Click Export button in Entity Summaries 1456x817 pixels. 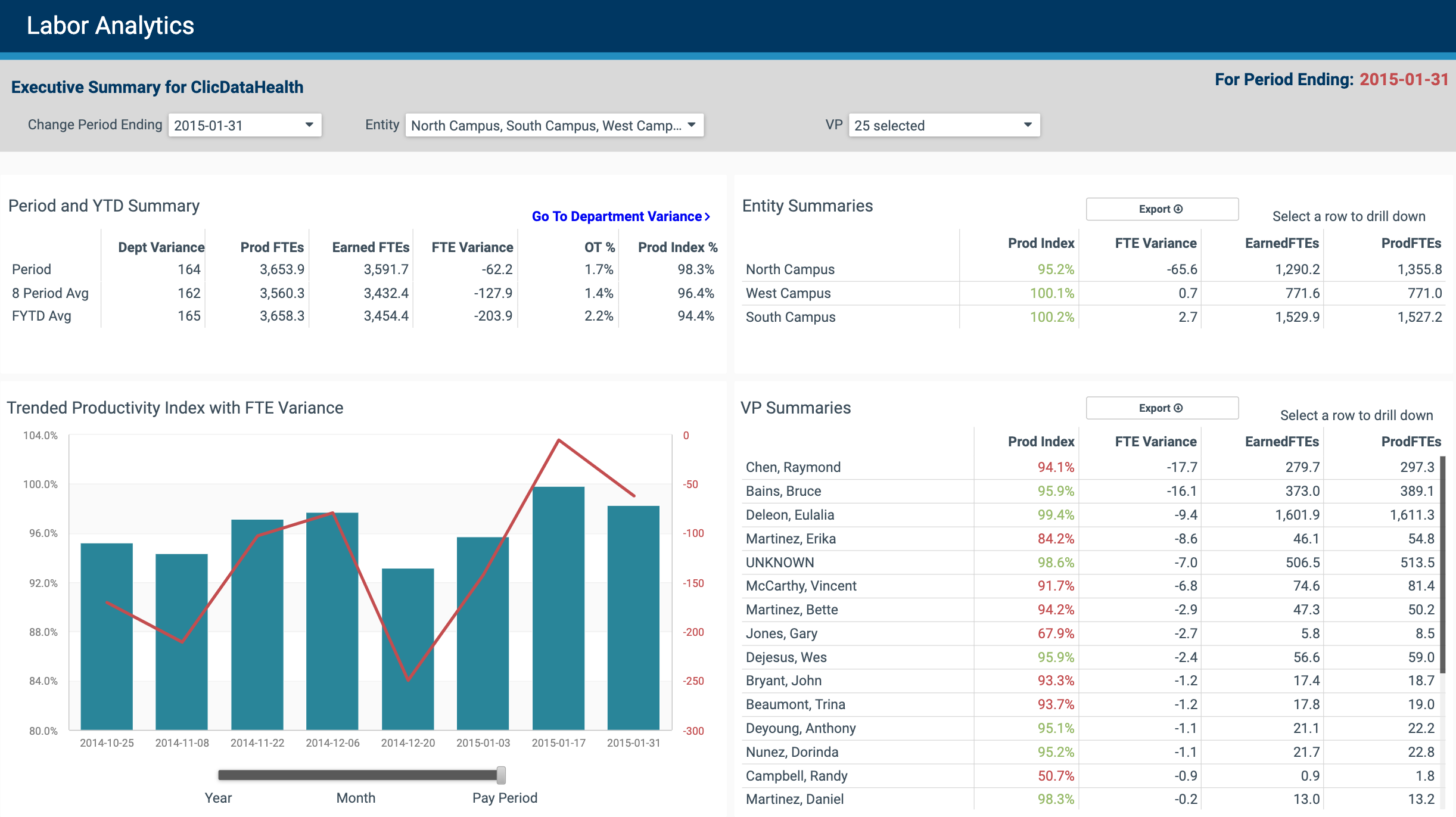pyautogui.click(x=1162, y=209)
